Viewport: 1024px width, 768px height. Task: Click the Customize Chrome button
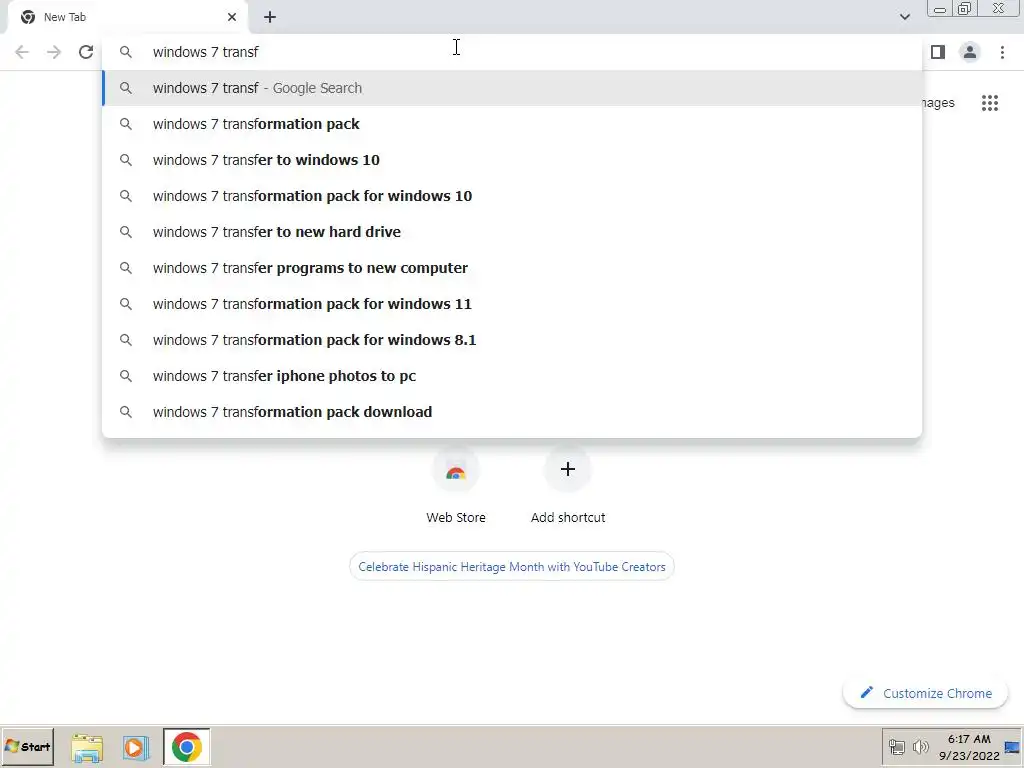click(925, 694)
